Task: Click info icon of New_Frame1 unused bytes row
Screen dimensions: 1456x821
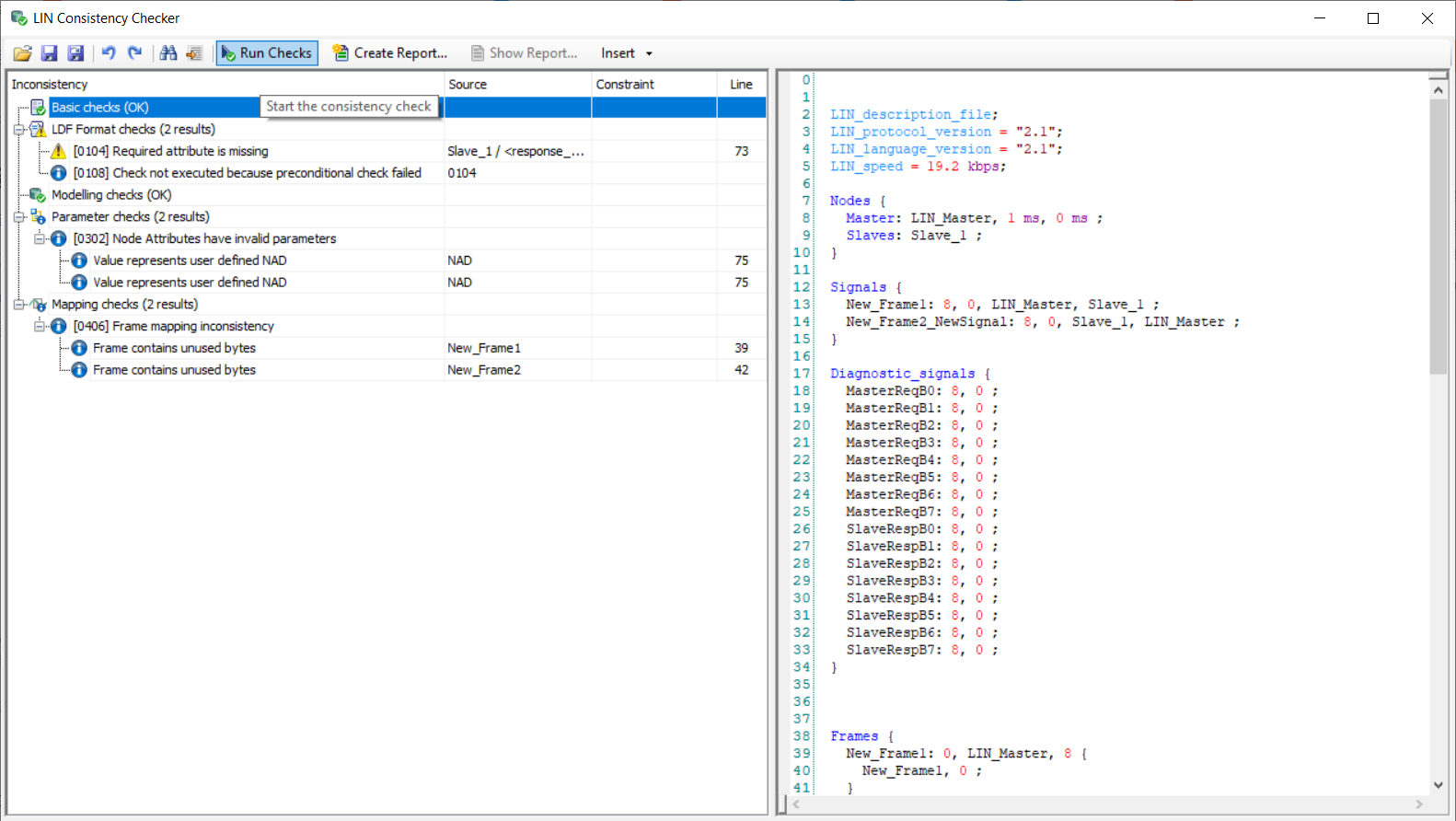Action: (79, 348)
